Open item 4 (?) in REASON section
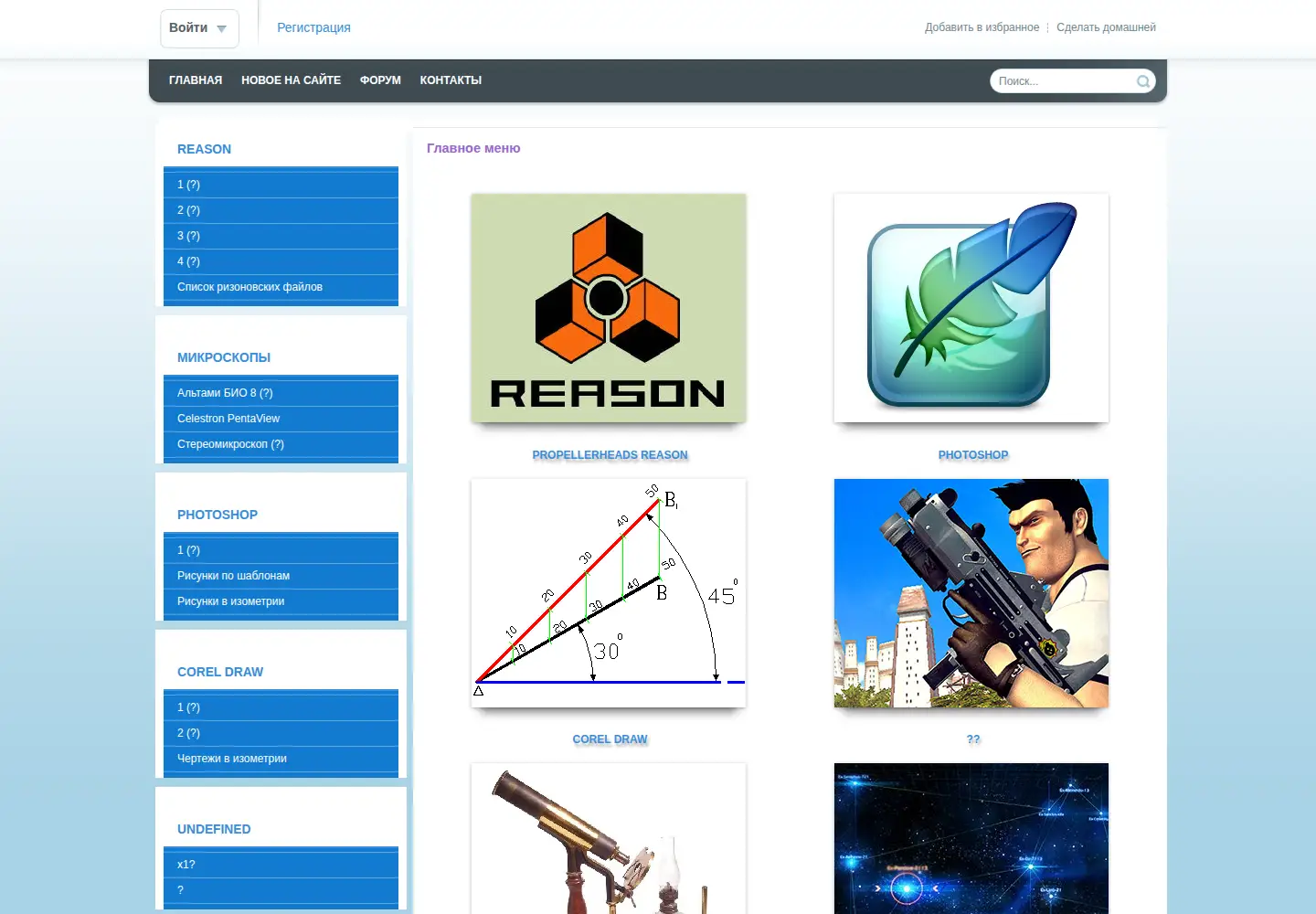 point(281,261)
